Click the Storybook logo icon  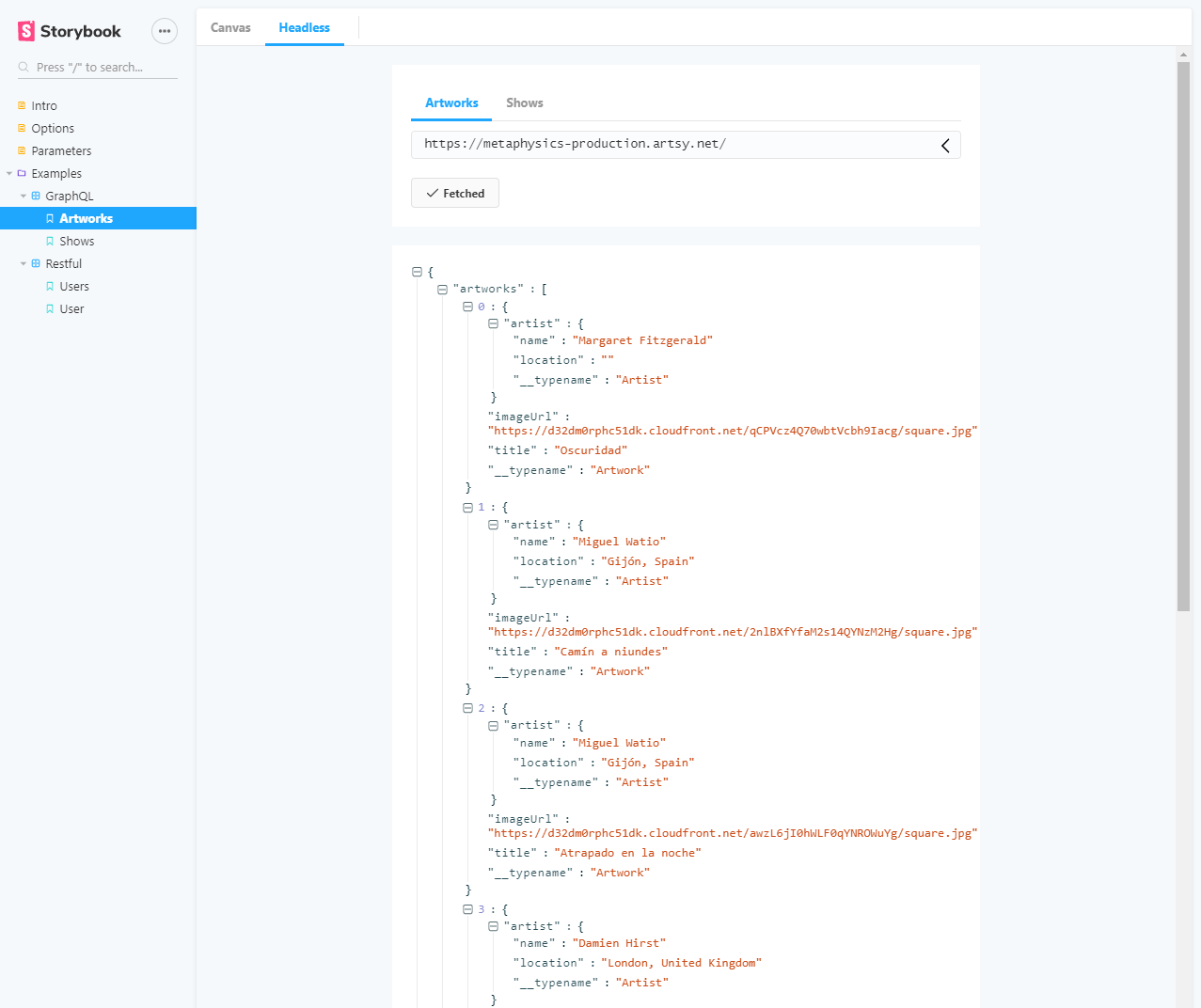tap(26, 31)
